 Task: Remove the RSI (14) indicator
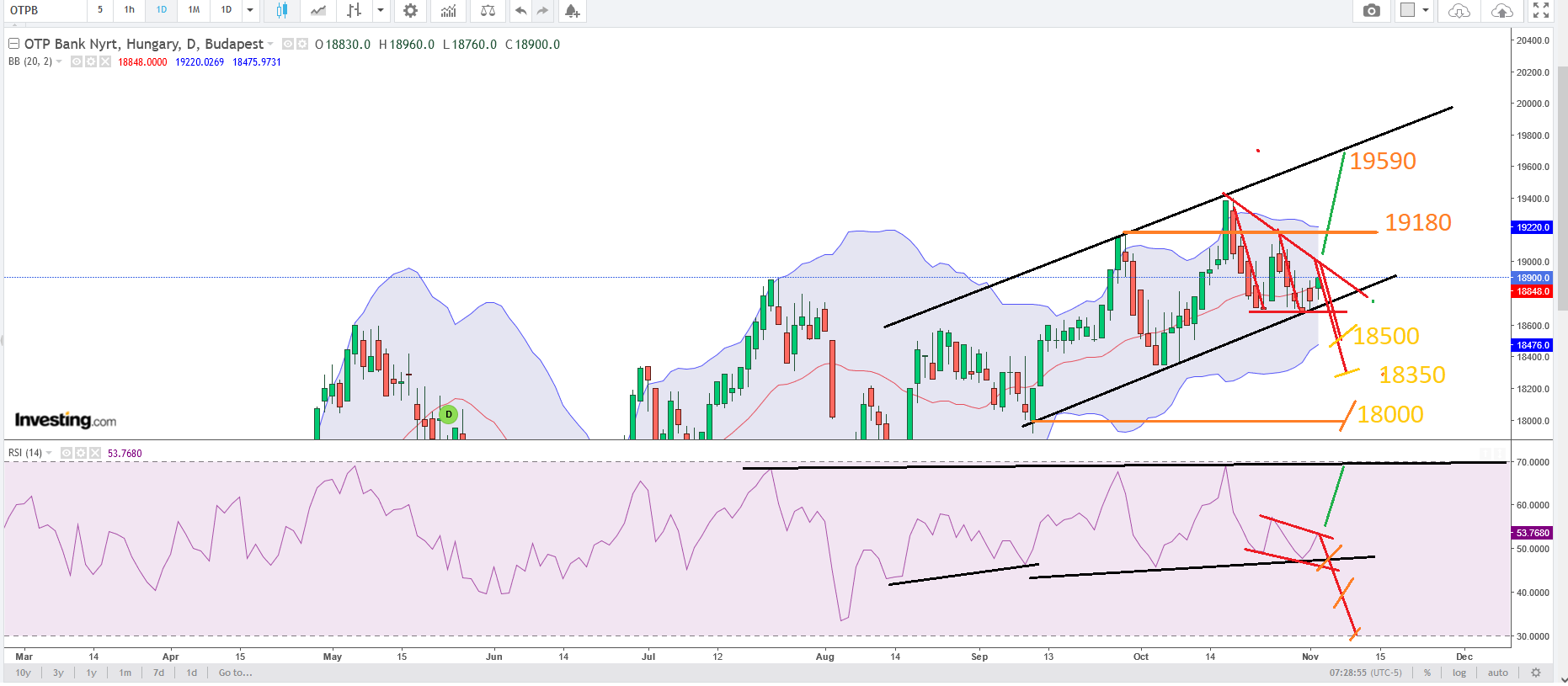pyautogui.click(x=95, y=453)
